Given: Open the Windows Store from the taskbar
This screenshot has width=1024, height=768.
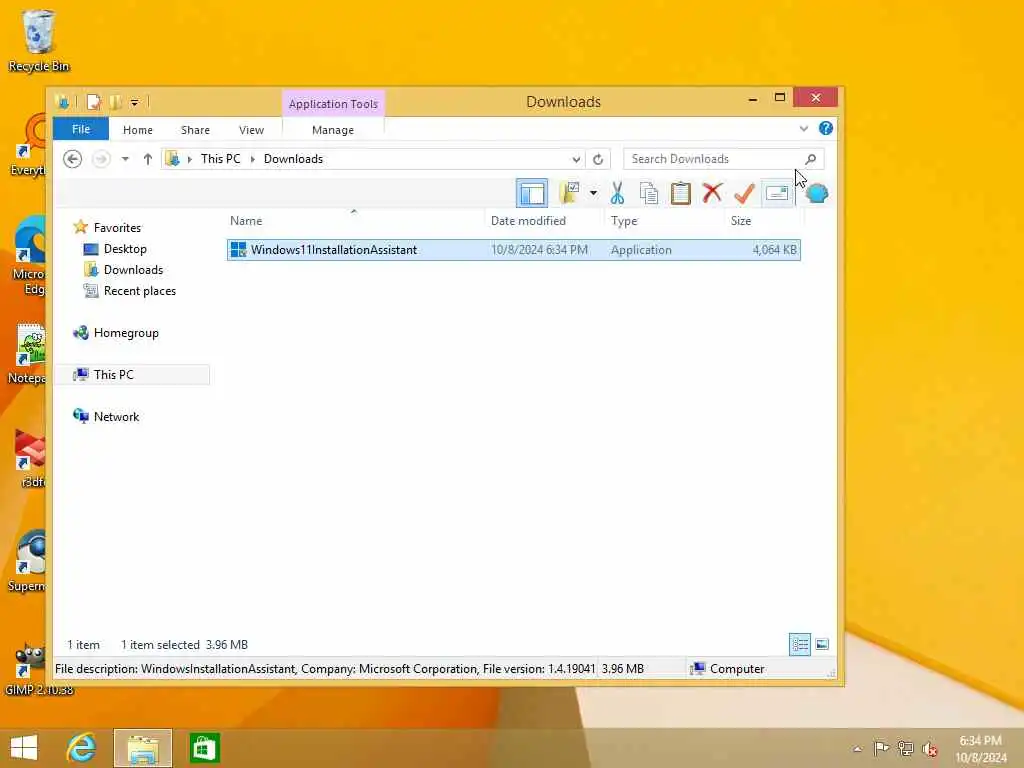Looking at the screenshot, I should (x=204, y=748).
